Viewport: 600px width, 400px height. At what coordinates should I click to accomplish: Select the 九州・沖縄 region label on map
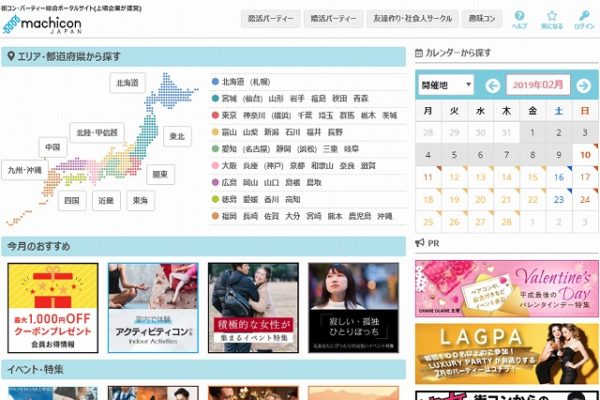pos(25,170)
